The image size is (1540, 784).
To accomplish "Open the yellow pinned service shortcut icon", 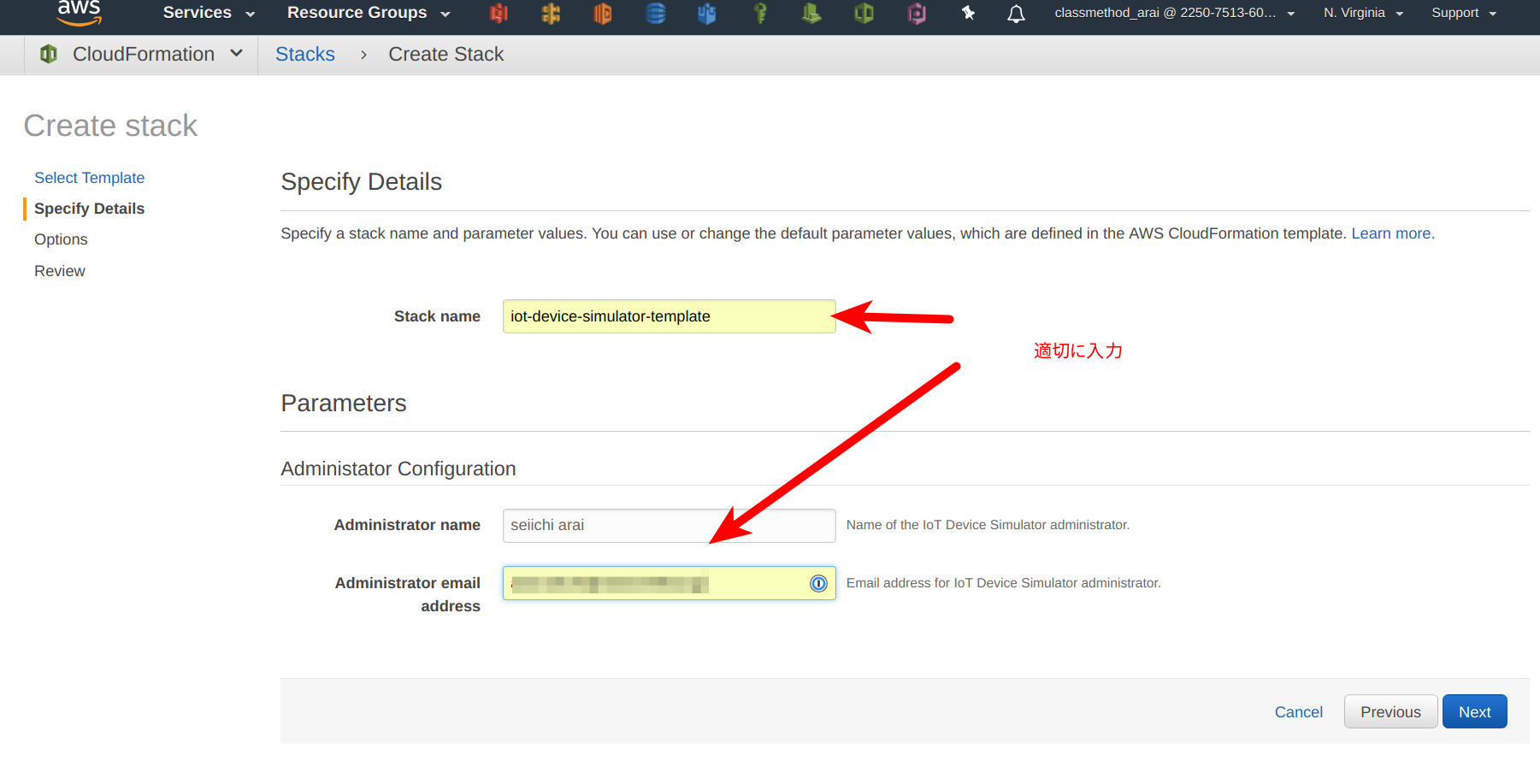I will [x=551, y=13].
